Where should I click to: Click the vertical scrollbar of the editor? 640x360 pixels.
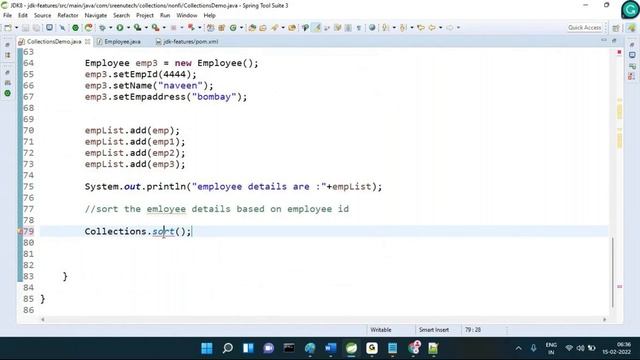(613, 273)
